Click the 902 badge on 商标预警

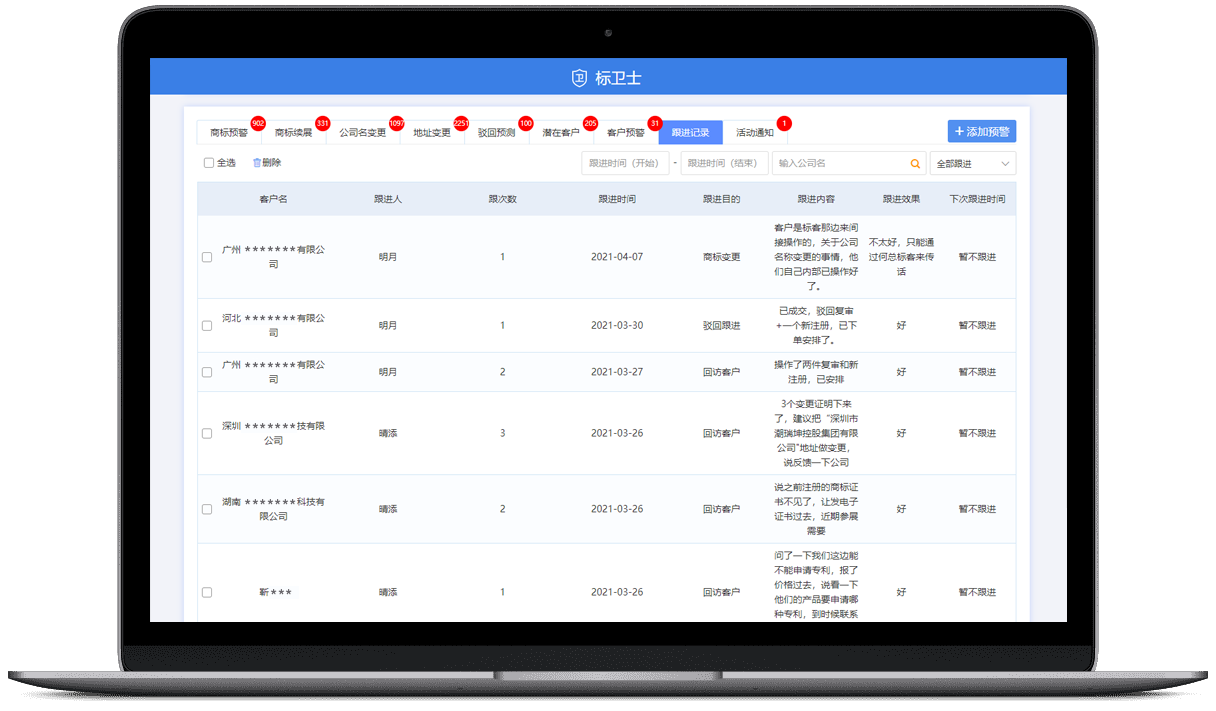pos(258,123)
